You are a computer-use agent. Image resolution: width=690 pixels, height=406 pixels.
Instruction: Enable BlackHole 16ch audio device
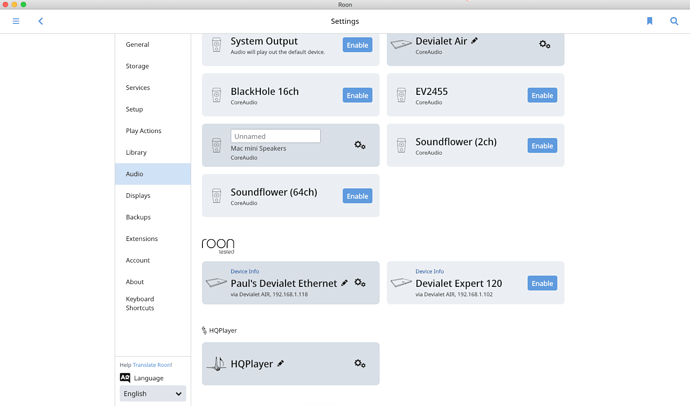click(x=357, y=95)
